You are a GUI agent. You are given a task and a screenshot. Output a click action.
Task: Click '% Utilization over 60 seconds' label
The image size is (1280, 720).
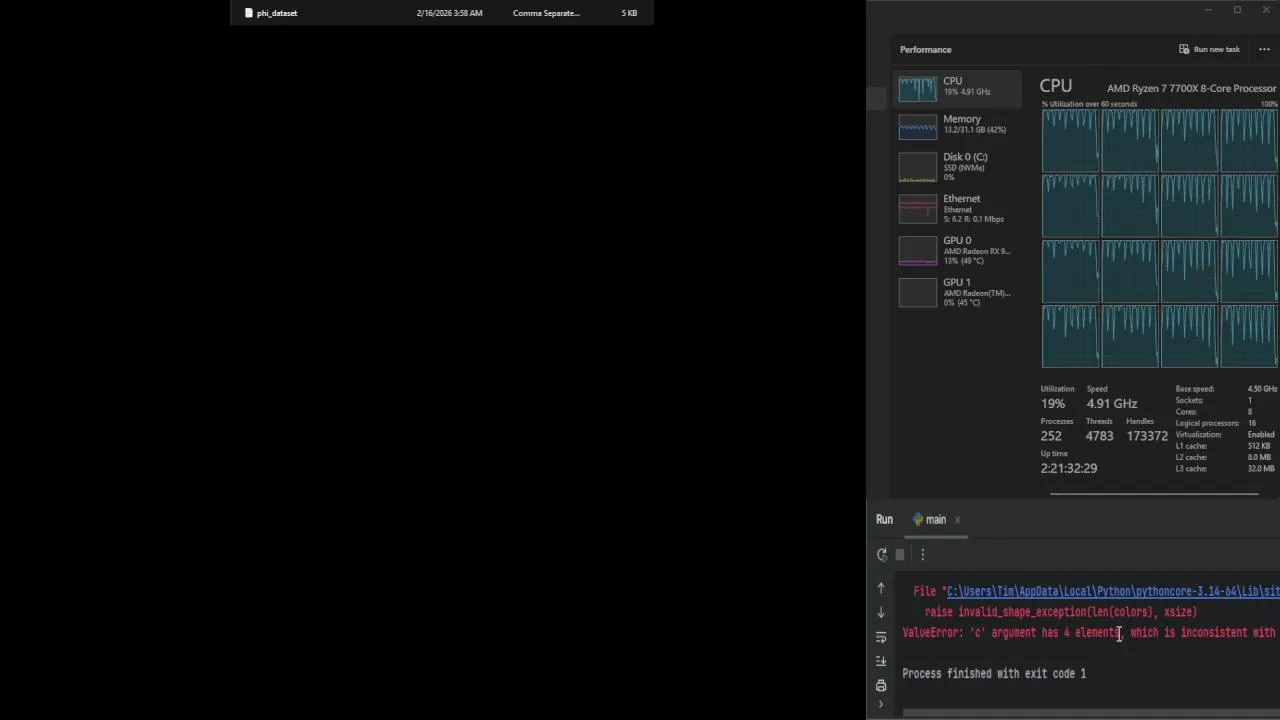tap(1089, 104)
